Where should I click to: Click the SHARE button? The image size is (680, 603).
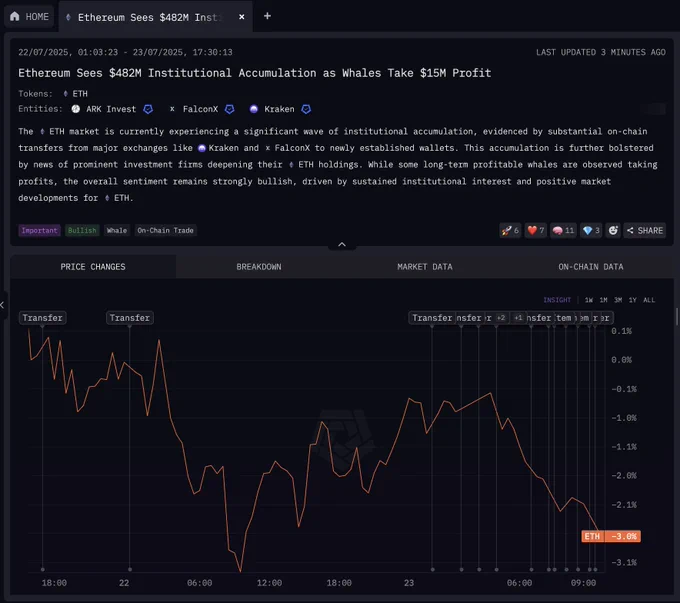coord(645,230)
